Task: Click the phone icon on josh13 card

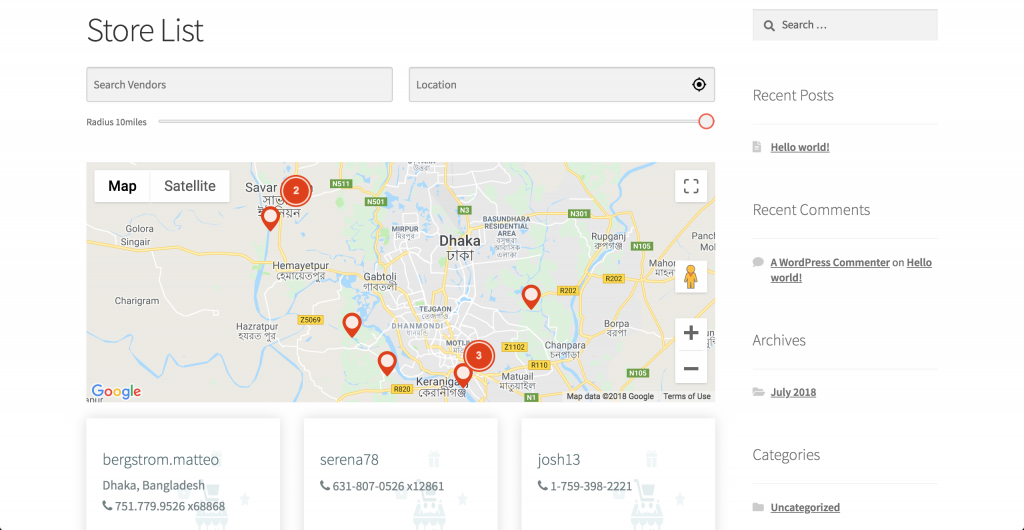Action: click(x=542, y=486)
